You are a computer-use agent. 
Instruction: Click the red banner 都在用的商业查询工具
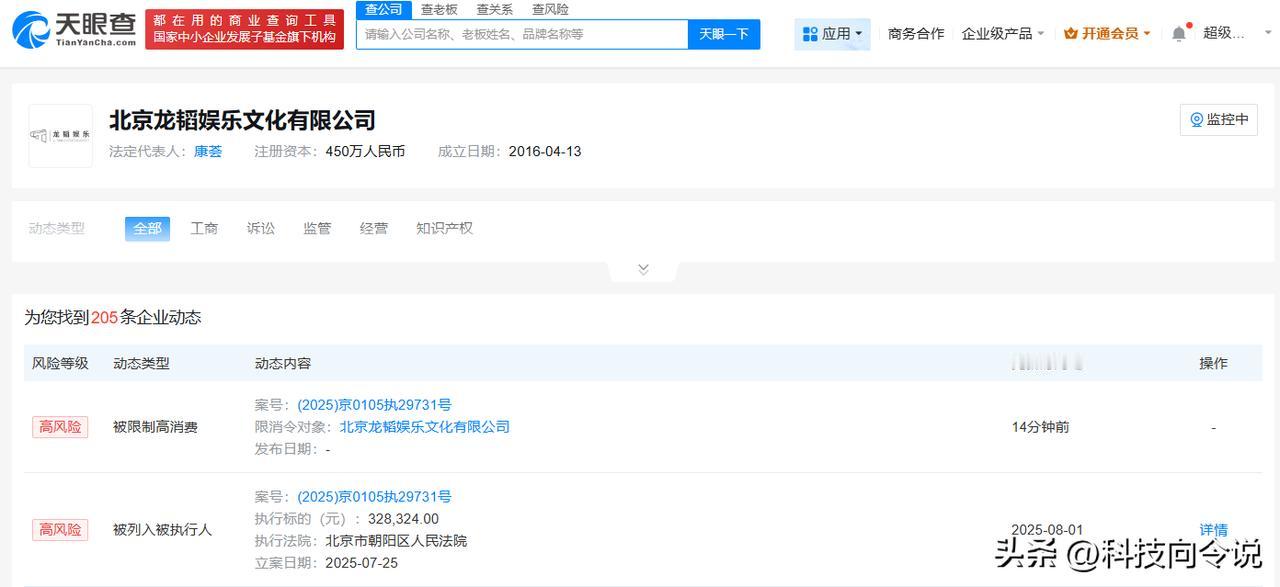point(244,29)
